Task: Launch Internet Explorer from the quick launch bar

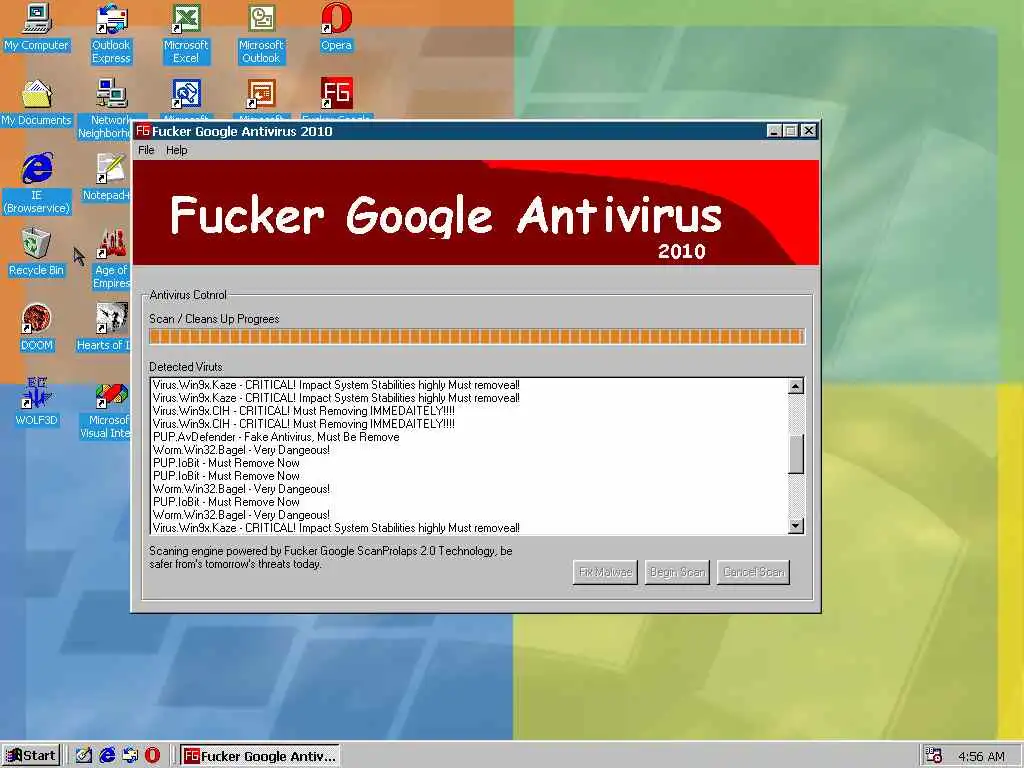Action: [x=107, y=756]
